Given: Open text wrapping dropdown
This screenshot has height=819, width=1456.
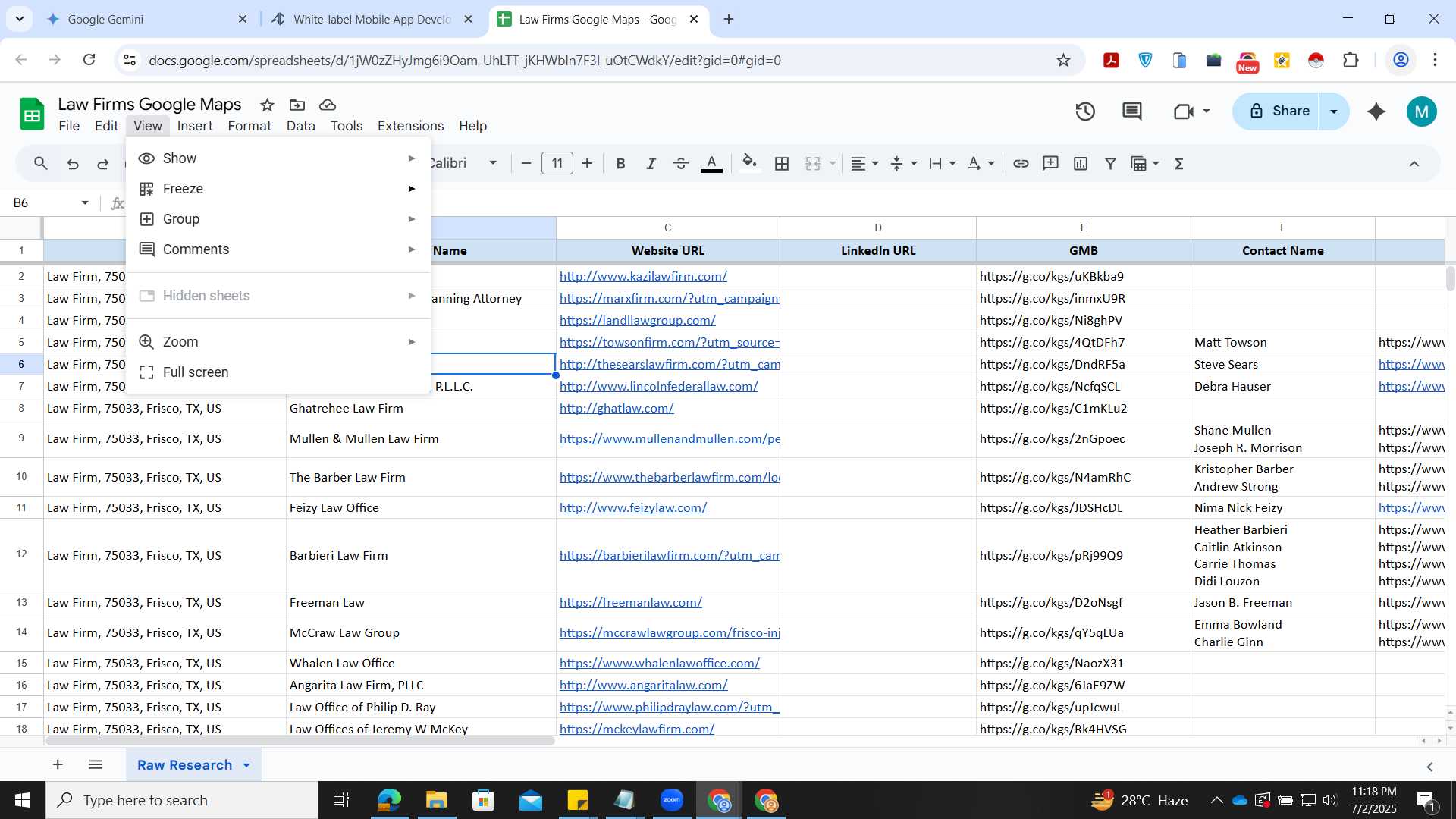Looking at the screenshot, I should 942,163.
